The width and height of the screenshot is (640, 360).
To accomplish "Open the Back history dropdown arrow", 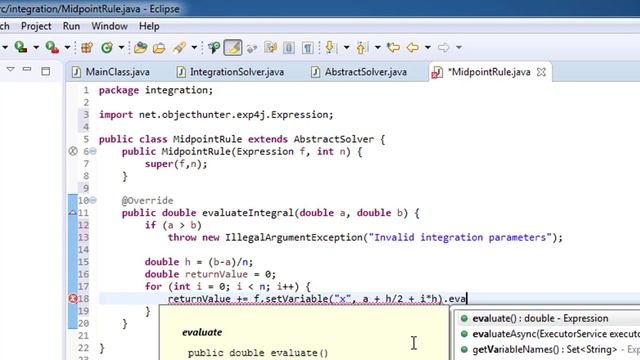I will (428, 48).
